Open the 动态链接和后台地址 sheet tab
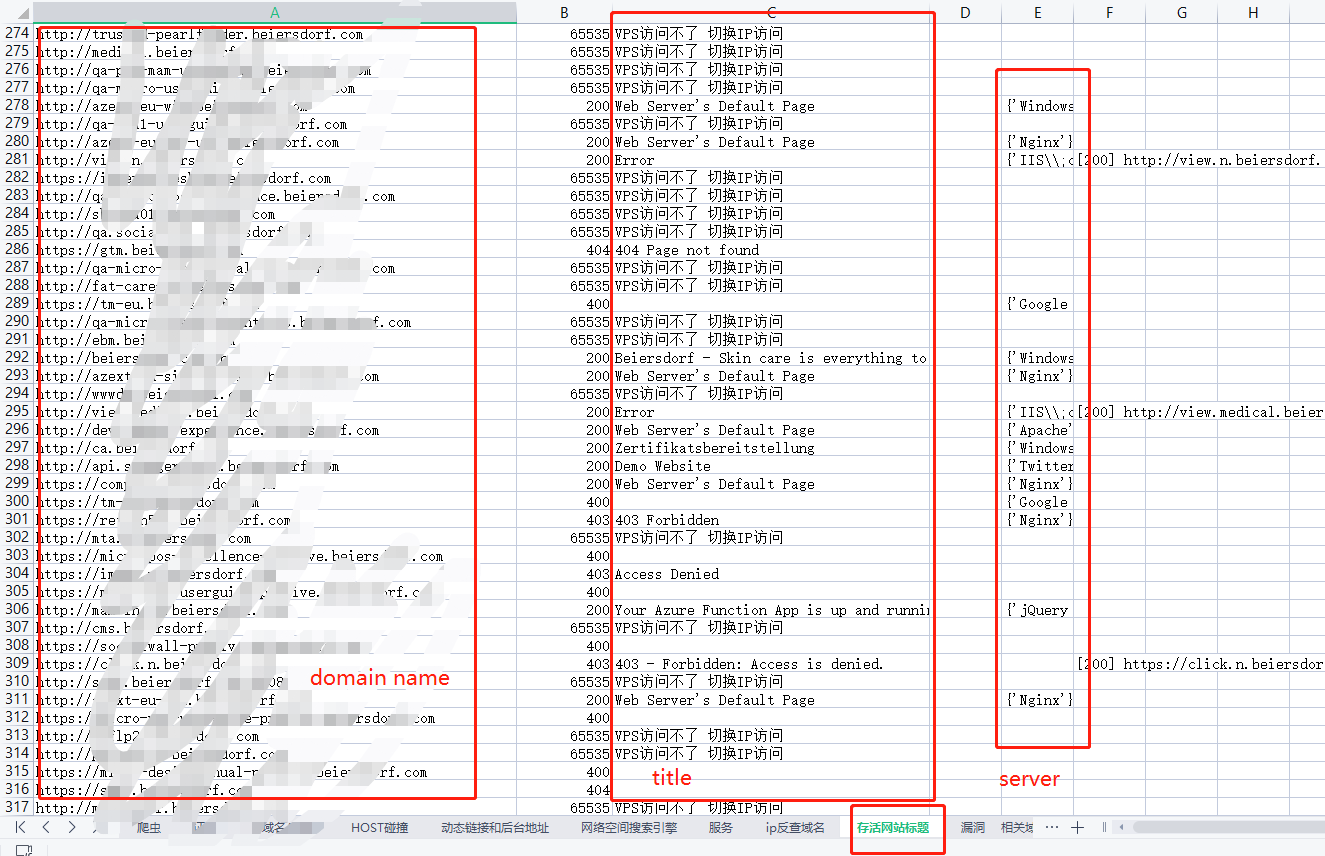The image size is (1325, 856). [495, 828]
